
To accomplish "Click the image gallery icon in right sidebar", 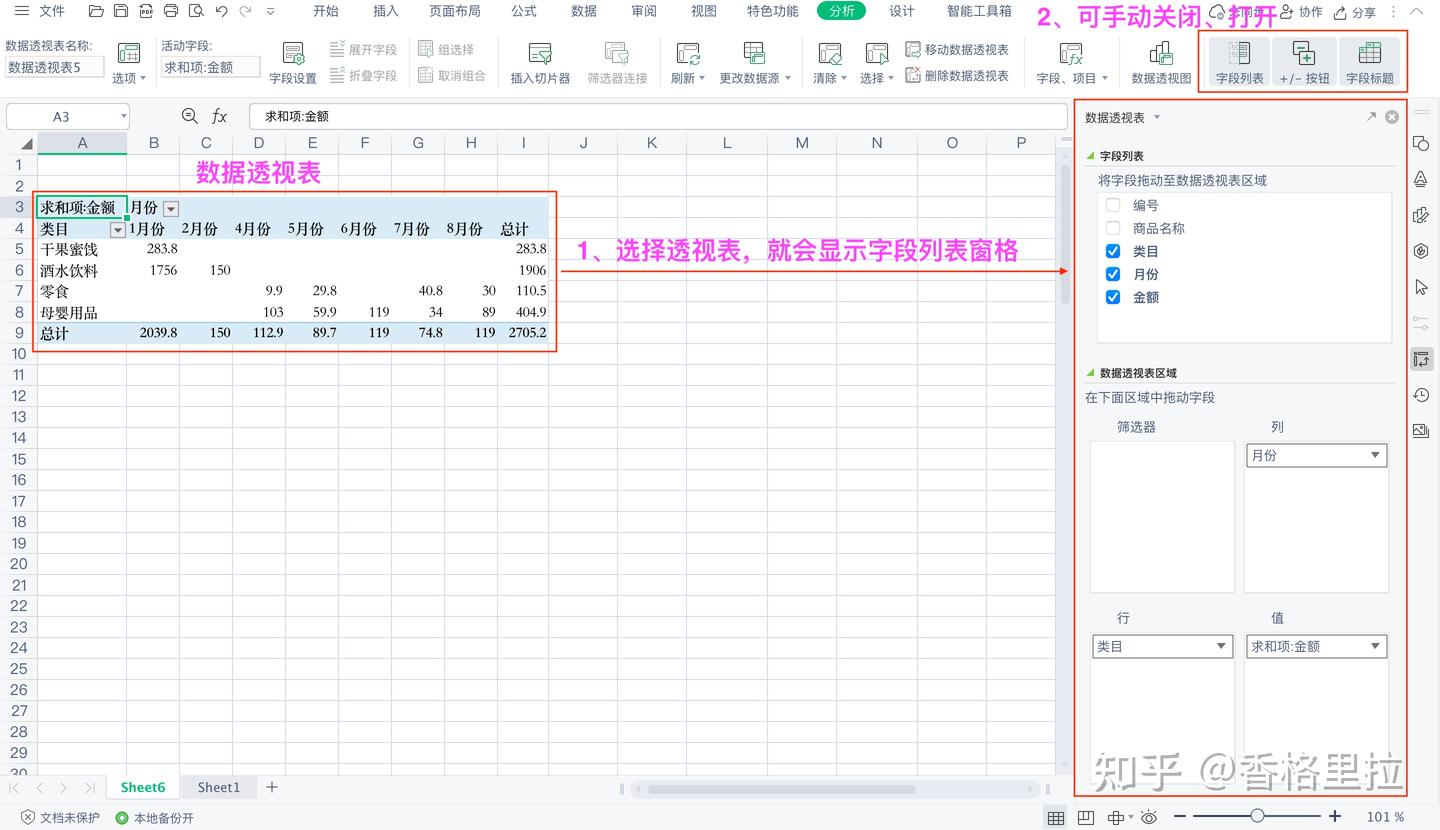I will [x=1421, y=431].
